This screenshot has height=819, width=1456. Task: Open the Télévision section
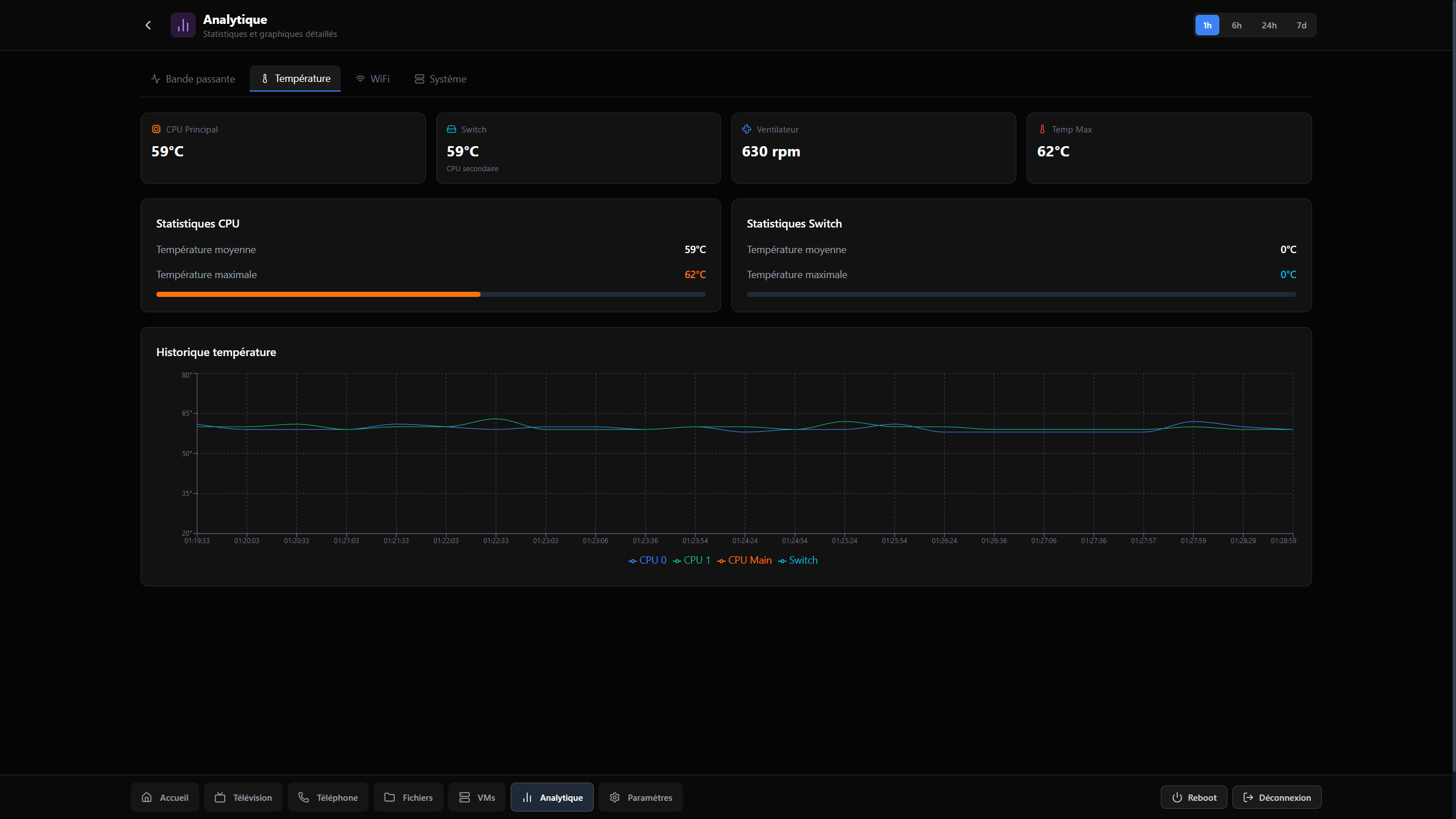click(x=243, y=797)
